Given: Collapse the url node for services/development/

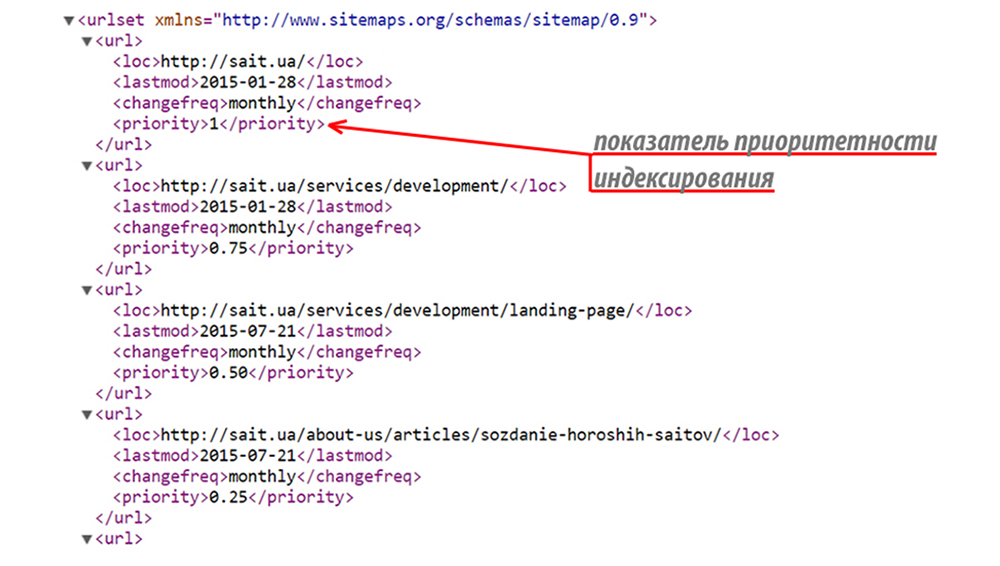Looking at the screenshot, I should [x=86, y=165].
